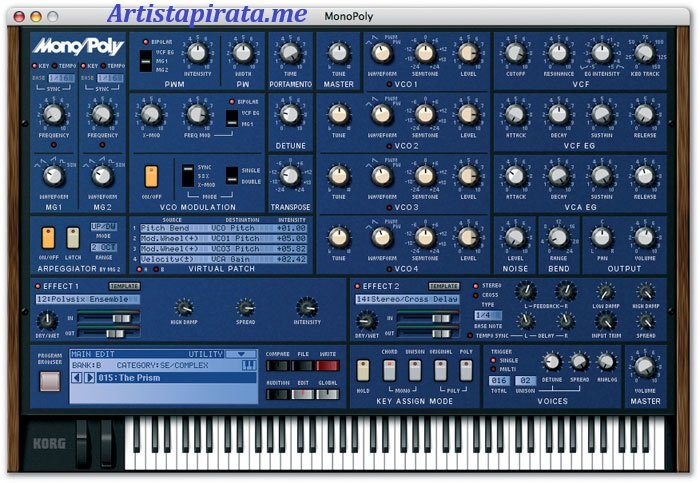Enable Chord key assign mode
The width and height of the screenshot is (700, 483).
pyautogui.click(x=389, y=371)
